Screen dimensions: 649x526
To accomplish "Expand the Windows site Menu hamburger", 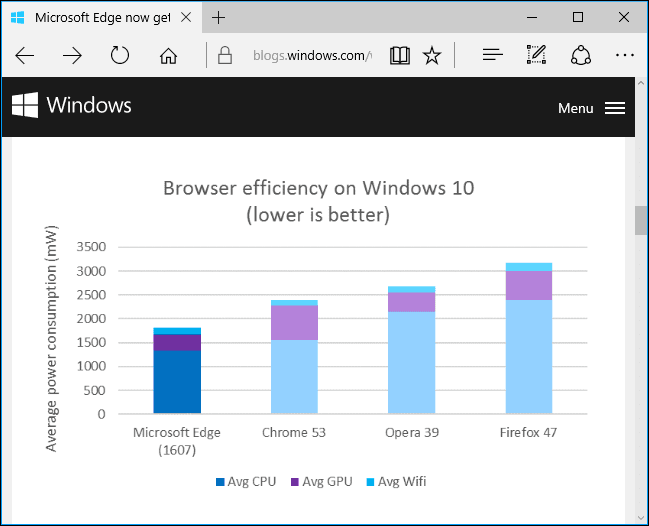I will (x=615, y=108).
